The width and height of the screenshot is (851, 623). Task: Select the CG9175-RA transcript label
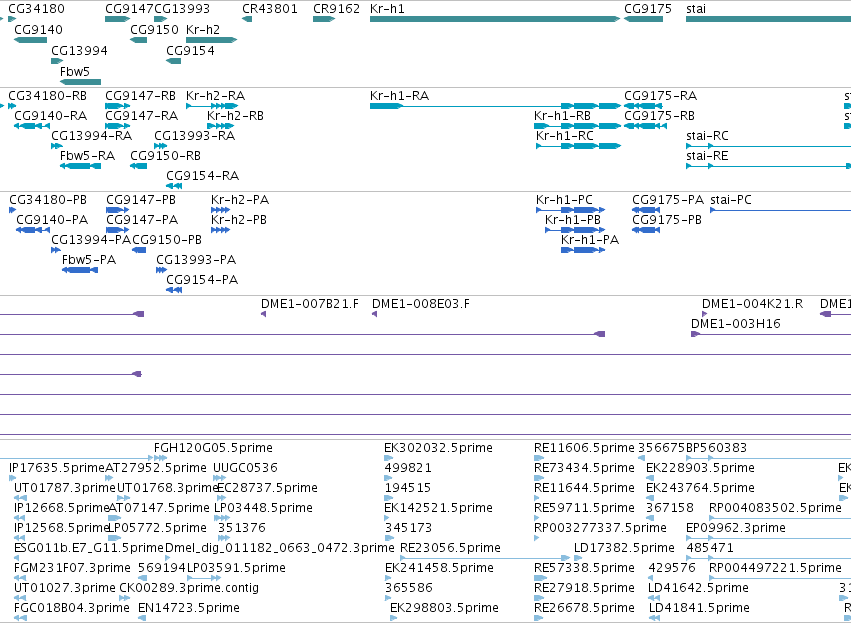661,96
